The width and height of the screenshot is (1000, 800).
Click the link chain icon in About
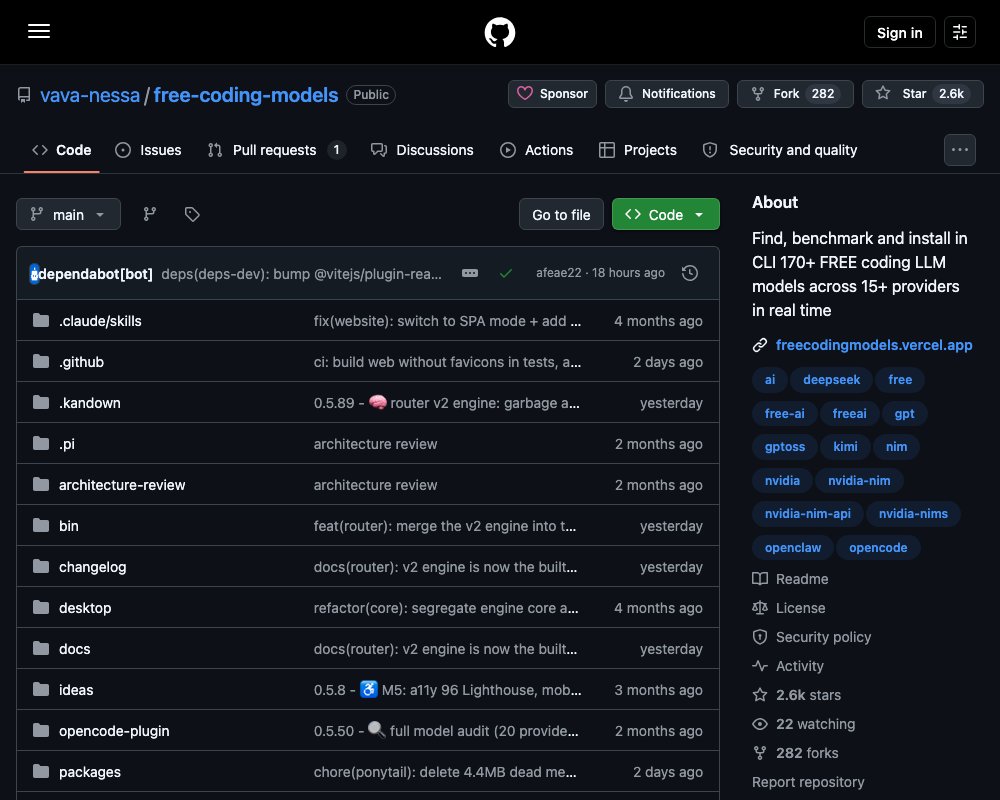[x=760, y=345]
